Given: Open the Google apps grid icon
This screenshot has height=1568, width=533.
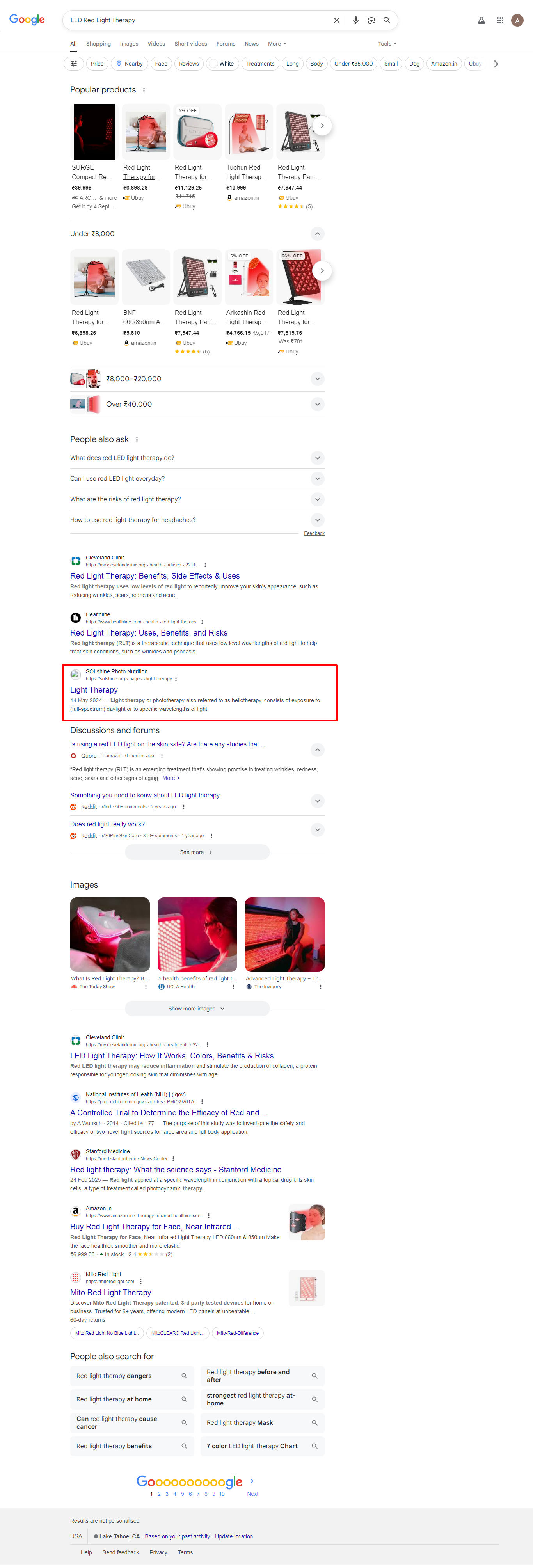Looking at the screenshot, I should pyautogui.click(x=500, y=20).
